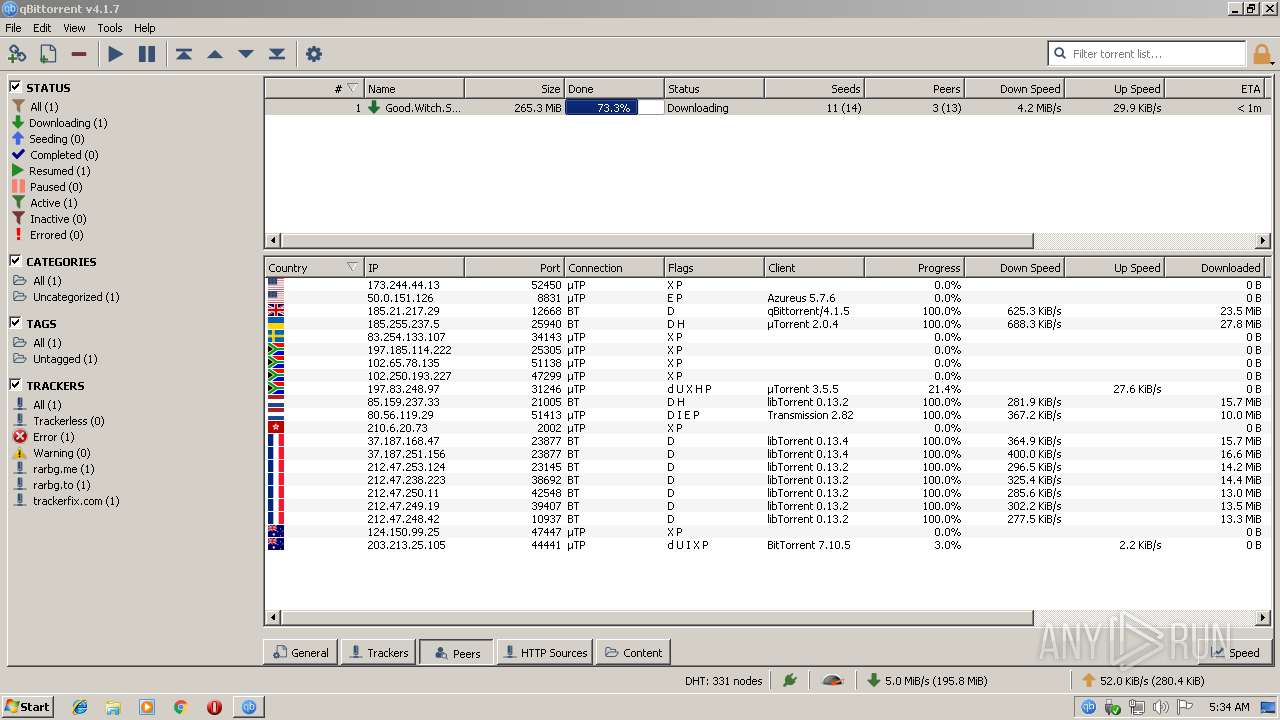Toggle the TRACKERS section checkbox
The height and width of the screenshot is (720, 1280).
pos(16,385)
